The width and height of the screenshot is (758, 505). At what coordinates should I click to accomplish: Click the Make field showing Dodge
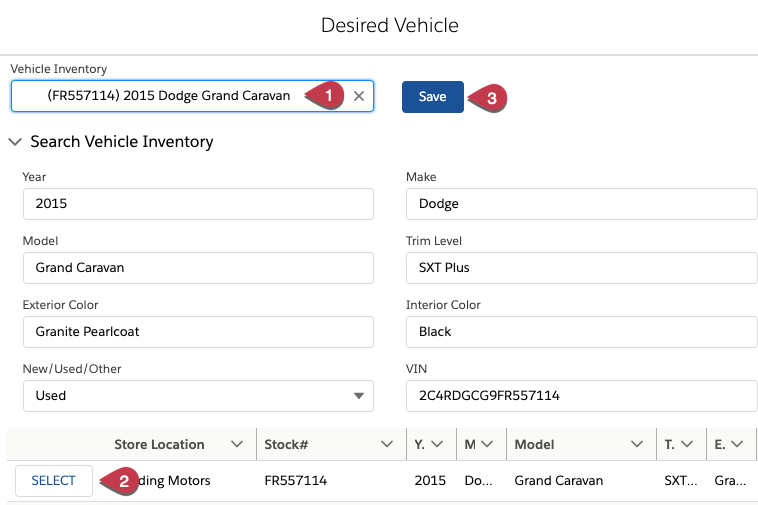[x=582, y=204]
